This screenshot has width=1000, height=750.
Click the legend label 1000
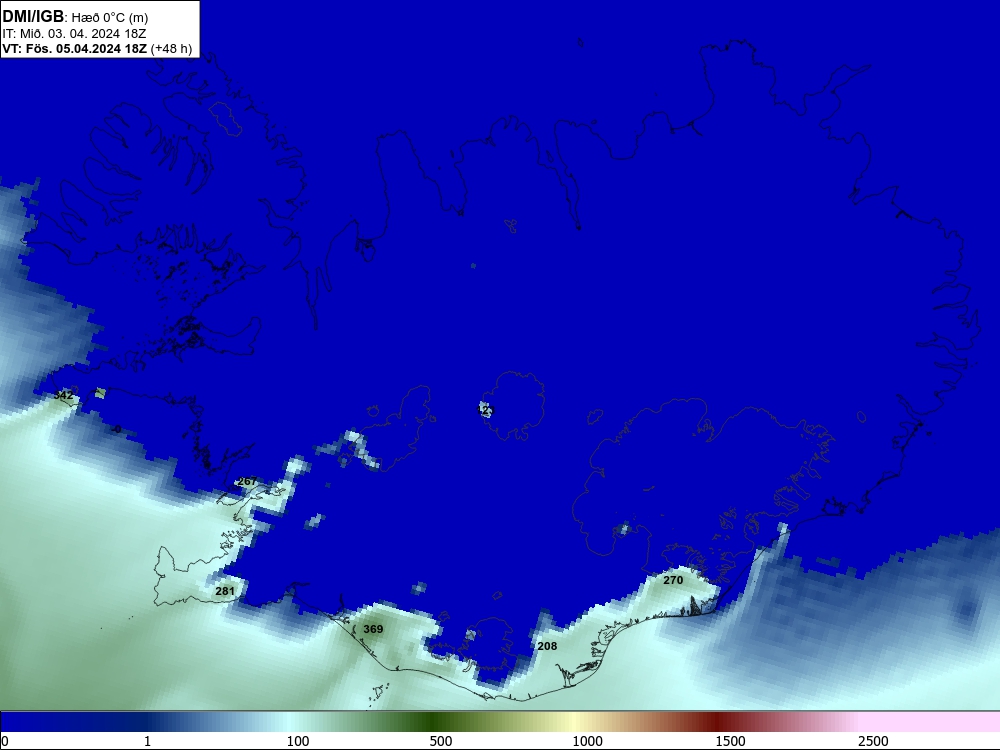click(x=587, y=741)
